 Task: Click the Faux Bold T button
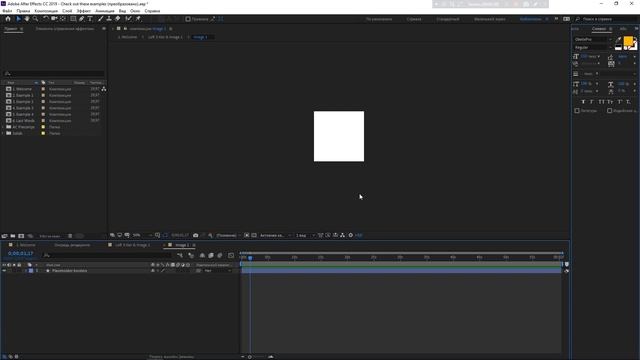583,102
